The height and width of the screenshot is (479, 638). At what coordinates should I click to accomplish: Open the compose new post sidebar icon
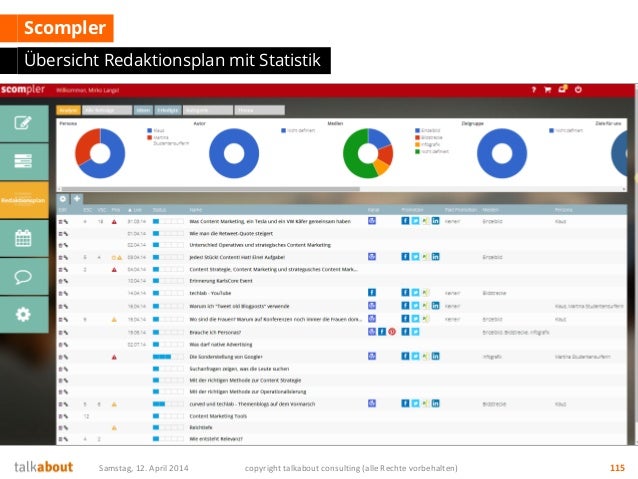(23, 123)
